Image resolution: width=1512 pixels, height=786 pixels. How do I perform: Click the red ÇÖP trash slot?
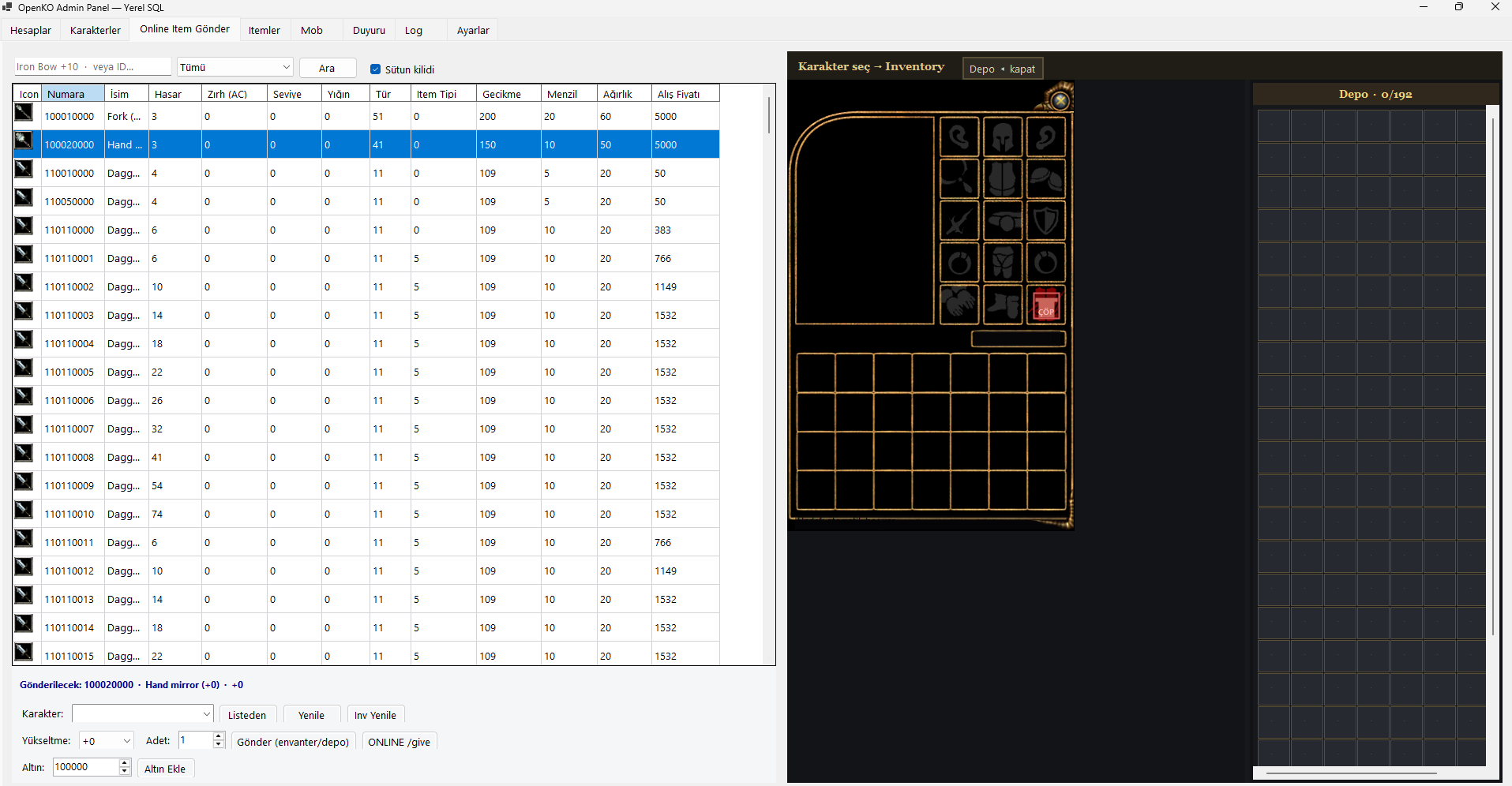(x=1045, y=305)
